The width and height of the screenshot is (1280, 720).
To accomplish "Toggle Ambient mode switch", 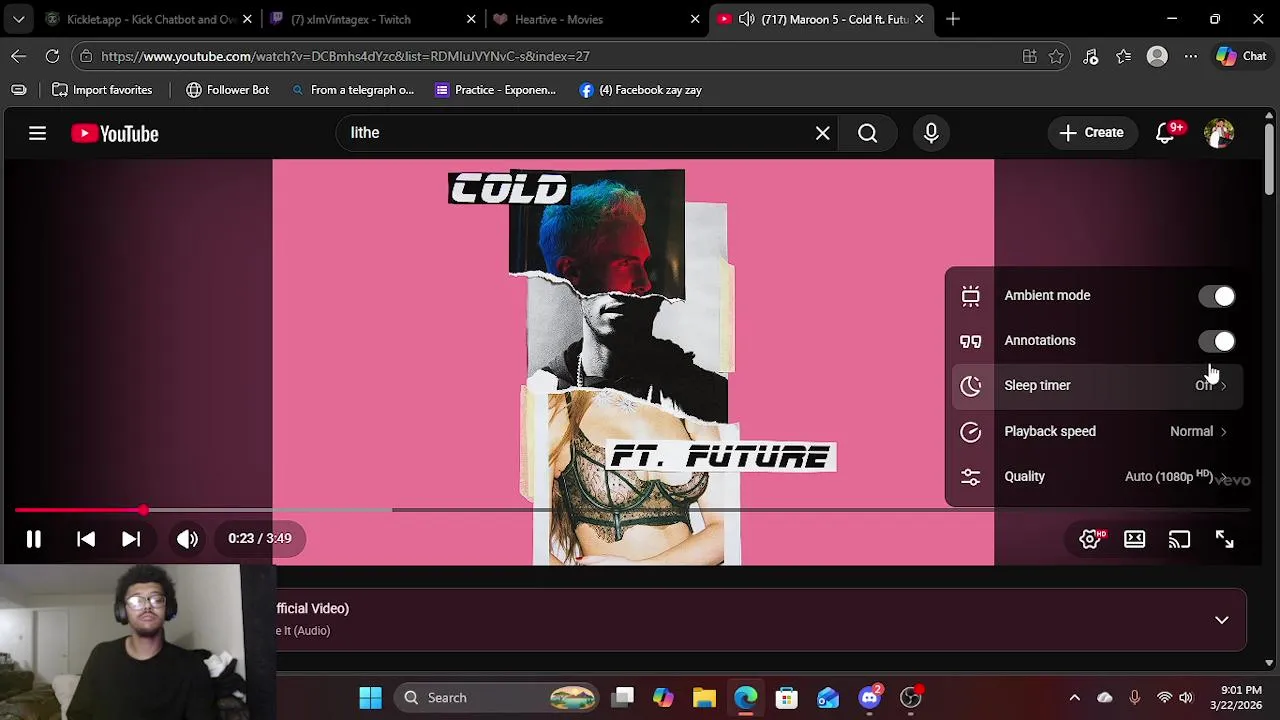I will (1217, 296).
